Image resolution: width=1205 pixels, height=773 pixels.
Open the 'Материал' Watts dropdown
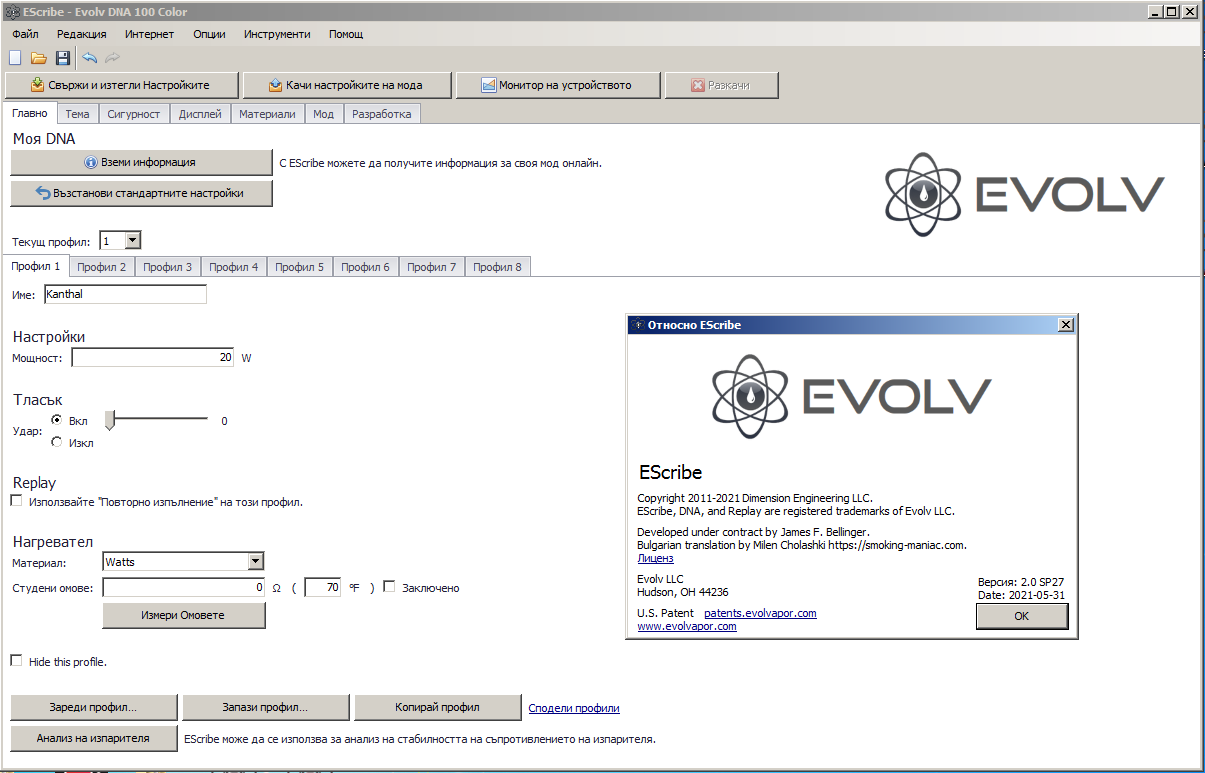pos(255,562)
